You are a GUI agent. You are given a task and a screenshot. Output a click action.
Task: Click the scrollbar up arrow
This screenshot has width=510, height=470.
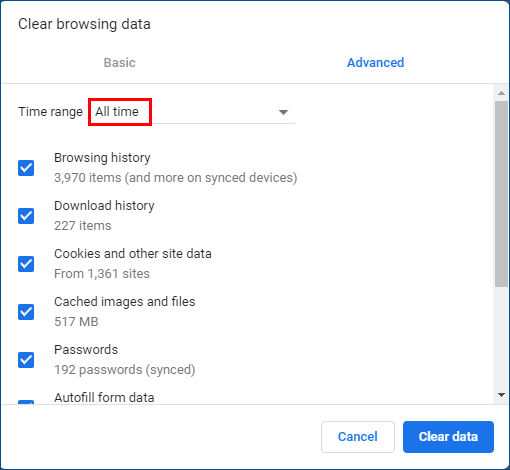(501, 93)
